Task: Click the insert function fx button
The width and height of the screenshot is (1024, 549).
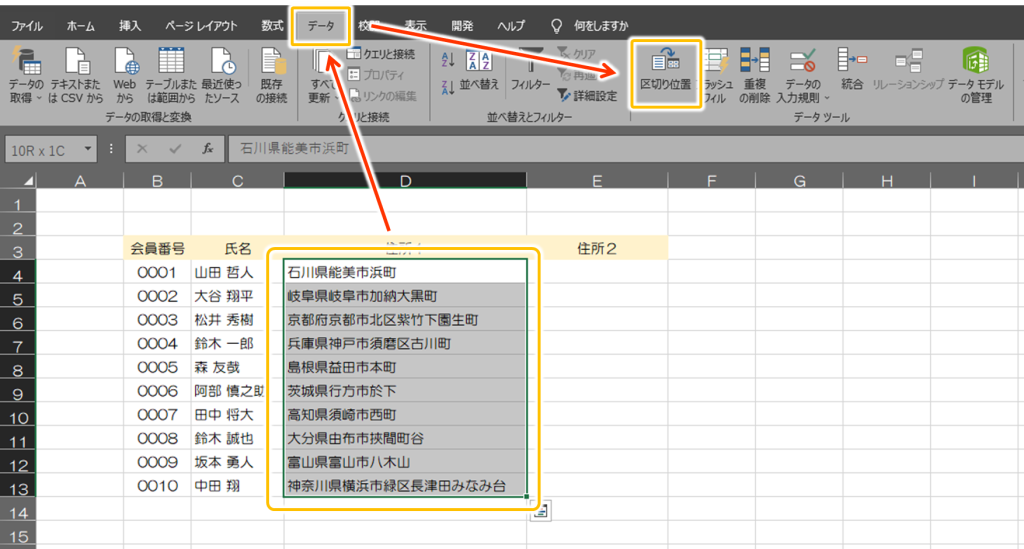Action: click(x=207, y=148)
